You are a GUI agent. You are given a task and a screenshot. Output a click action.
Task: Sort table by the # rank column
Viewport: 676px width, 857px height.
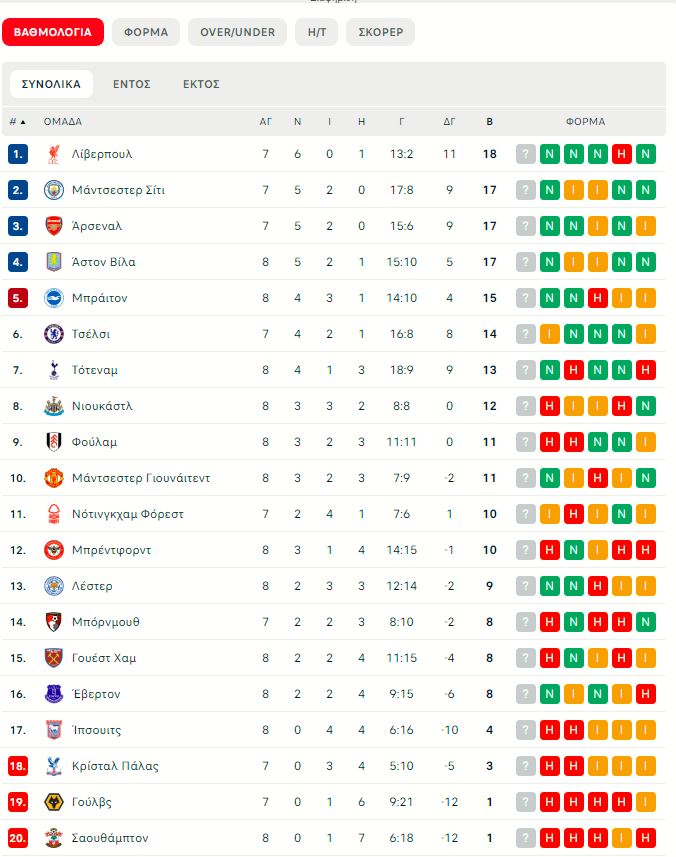(17, 121)
